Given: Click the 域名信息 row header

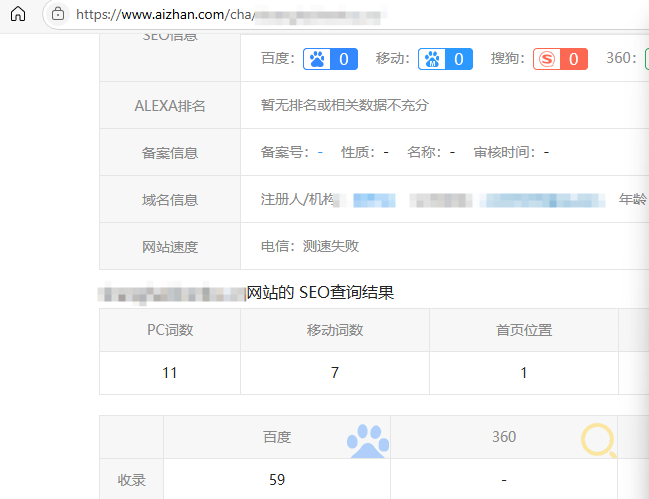Looking at the screenshot, I should pyautogui.click(x=170, y=200).
